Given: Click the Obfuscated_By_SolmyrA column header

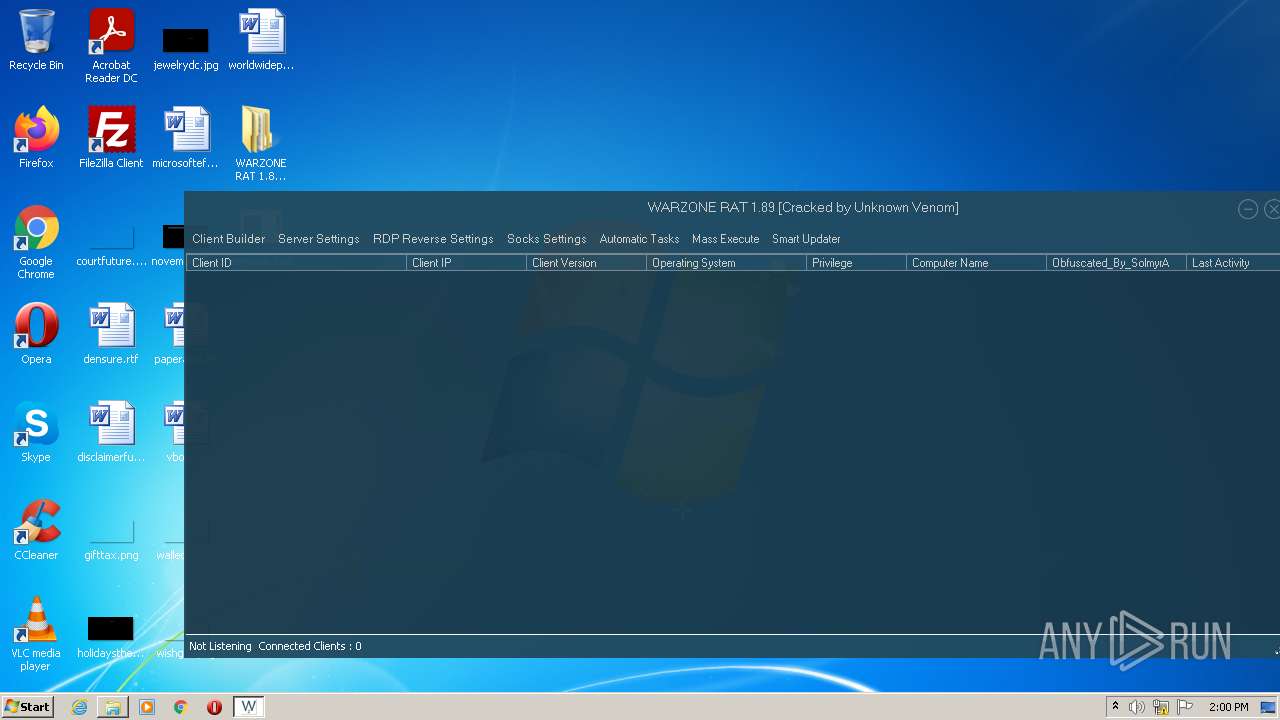Looking at the screenshot, I should 1116,263.
